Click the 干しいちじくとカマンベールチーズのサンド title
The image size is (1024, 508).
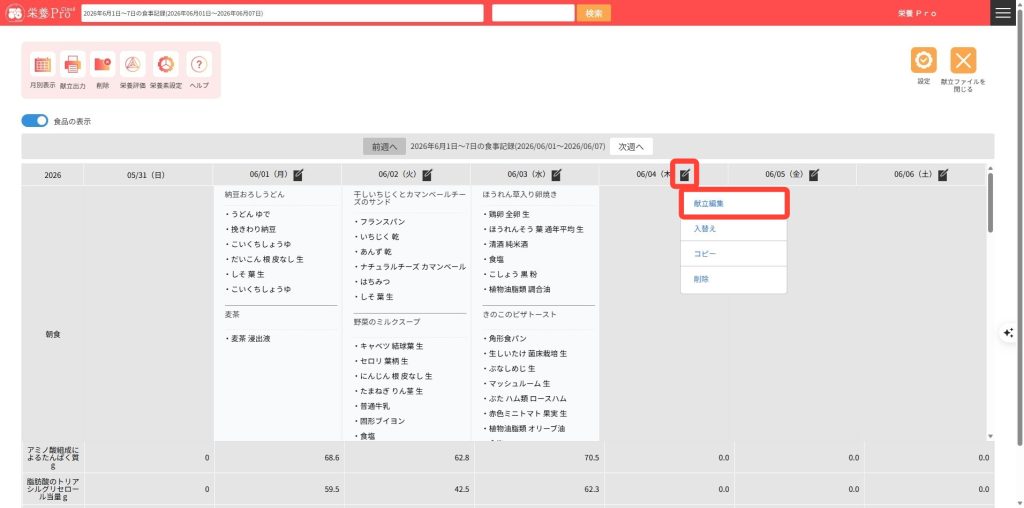click(409, 198)
